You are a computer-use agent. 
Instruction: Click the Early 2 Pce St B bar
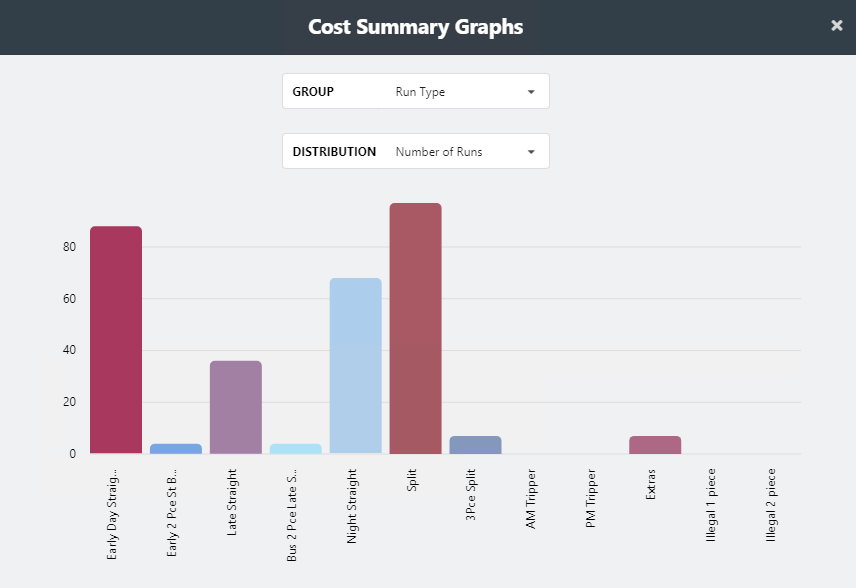(x=175, y=448)
